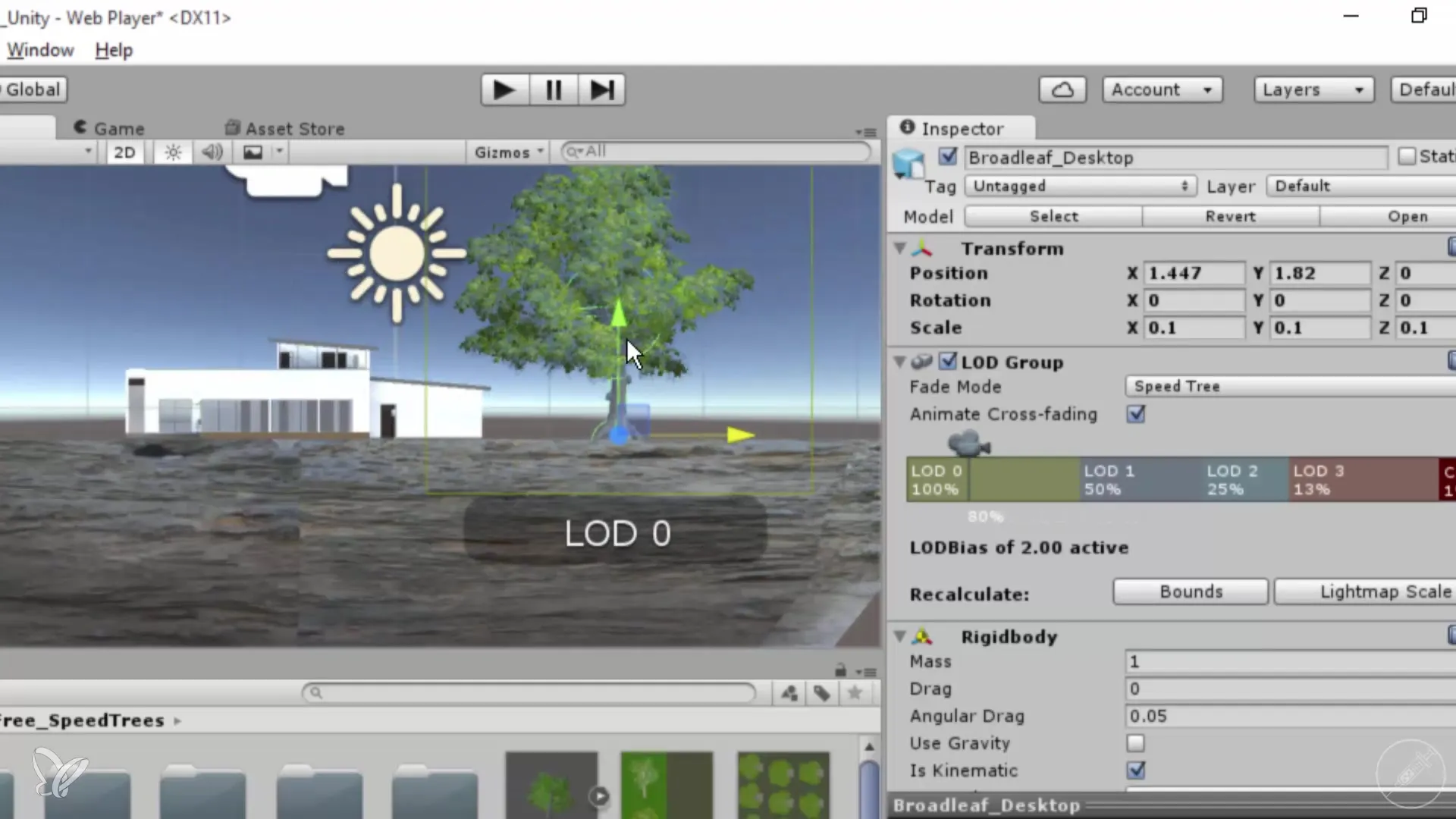
Task: Open the Account dropdown
Action: [x=1162, y=89]
